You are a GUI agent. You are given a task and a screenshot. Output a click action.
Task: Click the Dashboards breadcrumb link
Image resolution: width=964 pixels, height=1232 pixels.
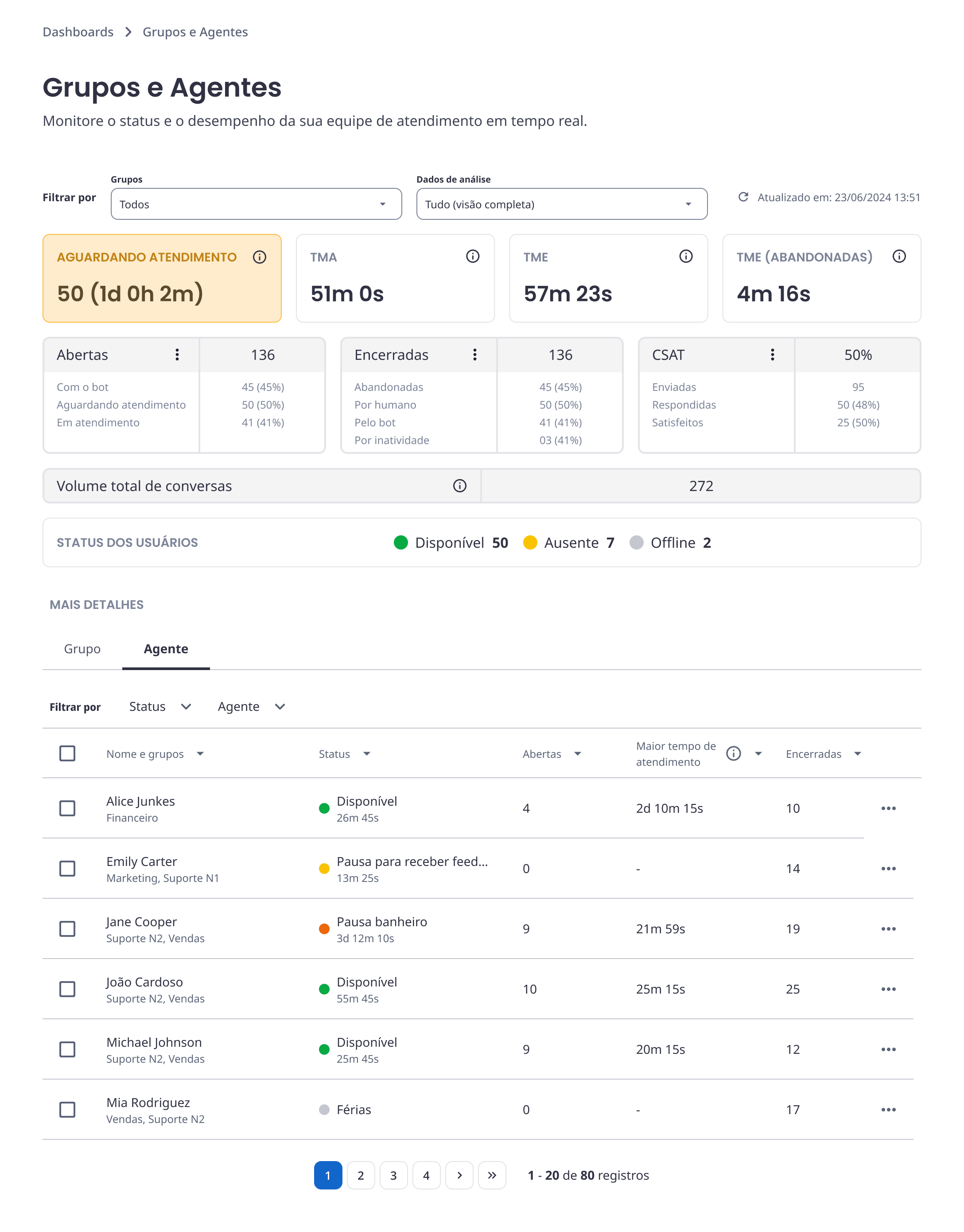click(x=78, y=32)
